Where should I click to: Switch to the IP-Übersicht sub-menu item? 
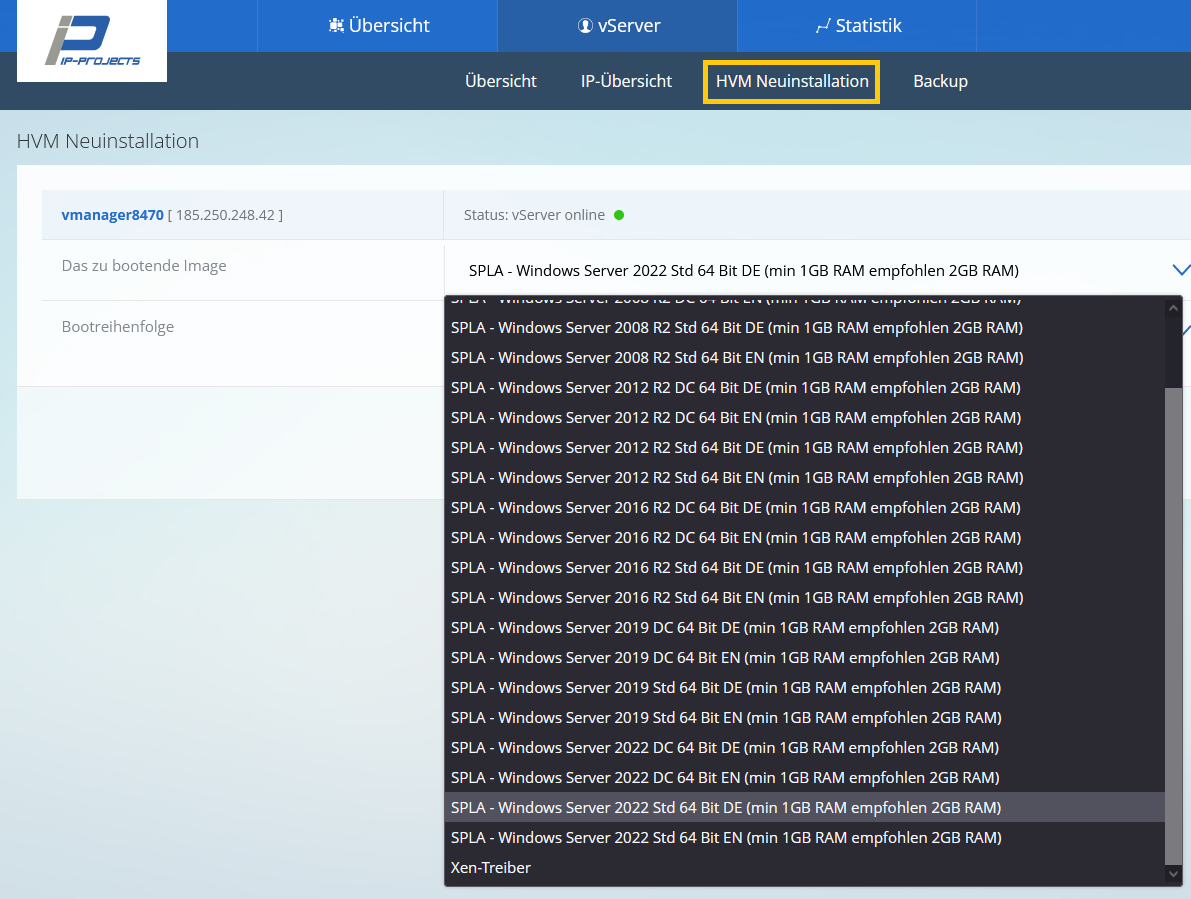point(626,81)
